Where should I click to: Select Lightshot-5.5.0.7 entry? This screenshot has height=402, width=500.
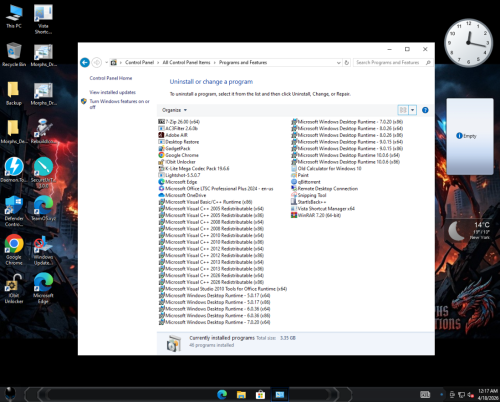pyautogui.click(x=179, y=175)
